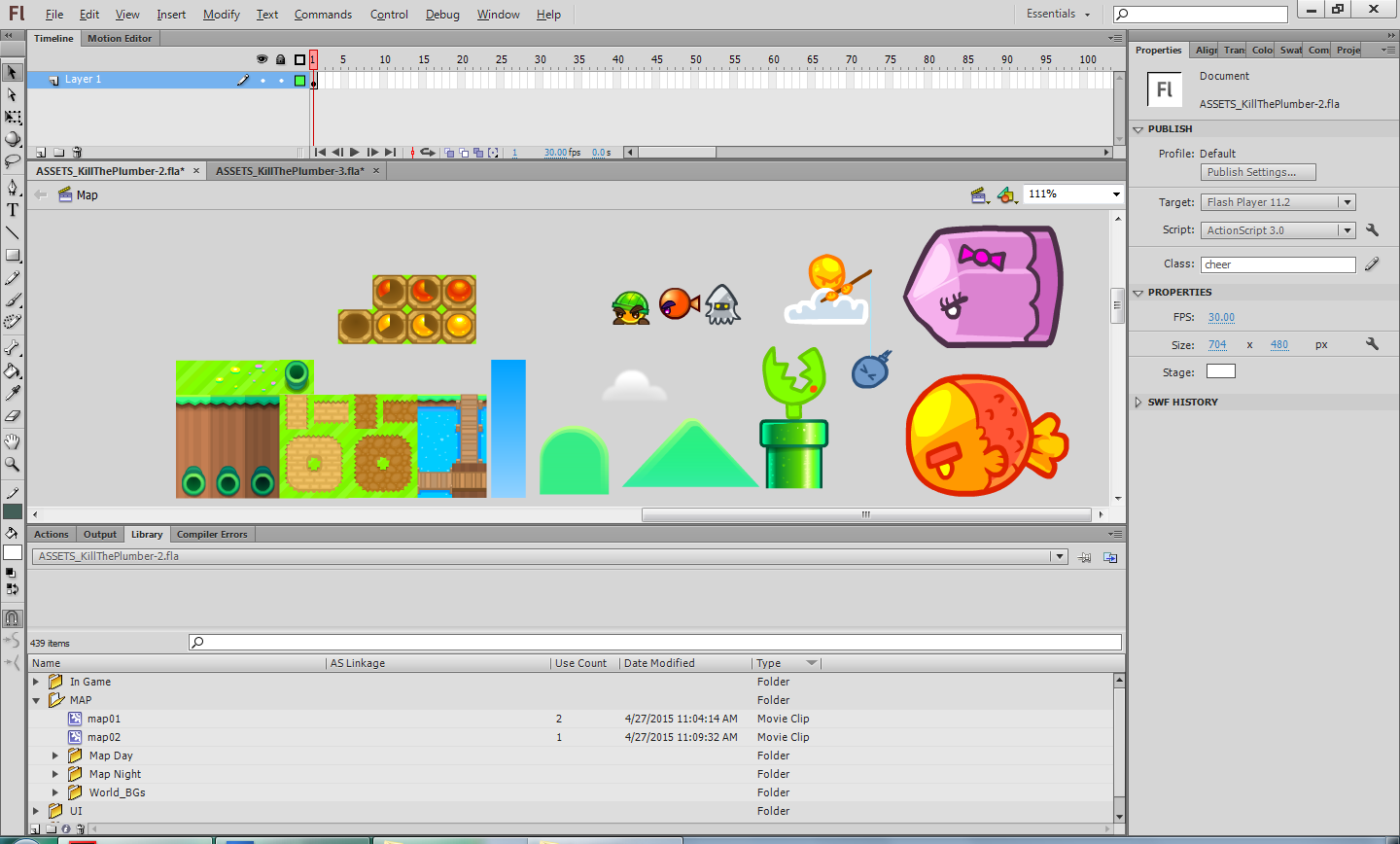Click the Swap Colors icon in toolbar
This screenshot has width=1400, height=844.
(12, 589)
